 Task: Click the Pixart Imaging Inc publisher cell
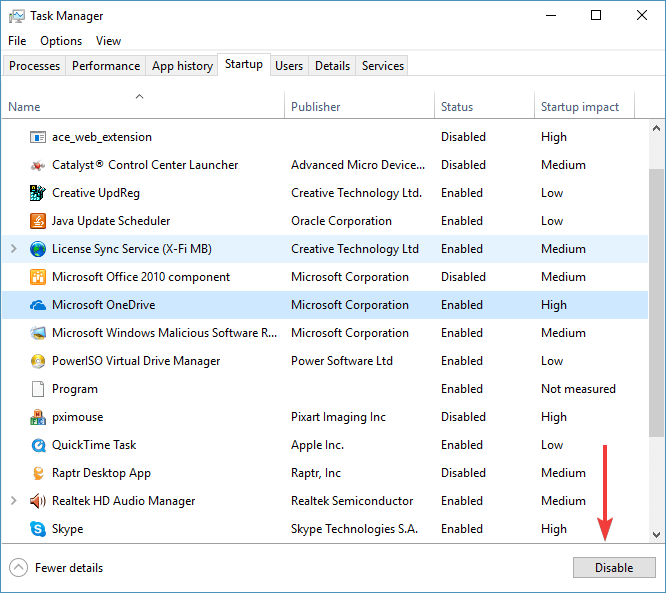[338, 417]
